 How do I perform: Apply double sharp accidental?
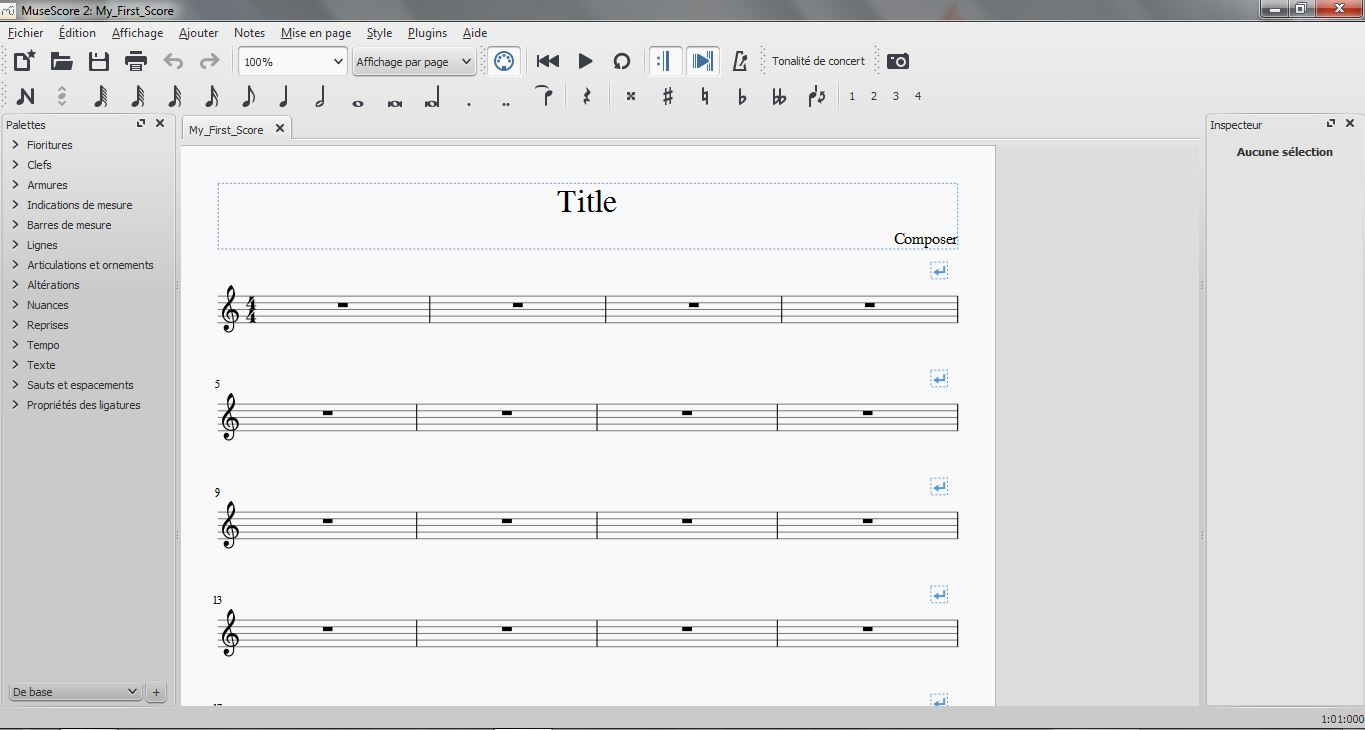pos(631,97)
